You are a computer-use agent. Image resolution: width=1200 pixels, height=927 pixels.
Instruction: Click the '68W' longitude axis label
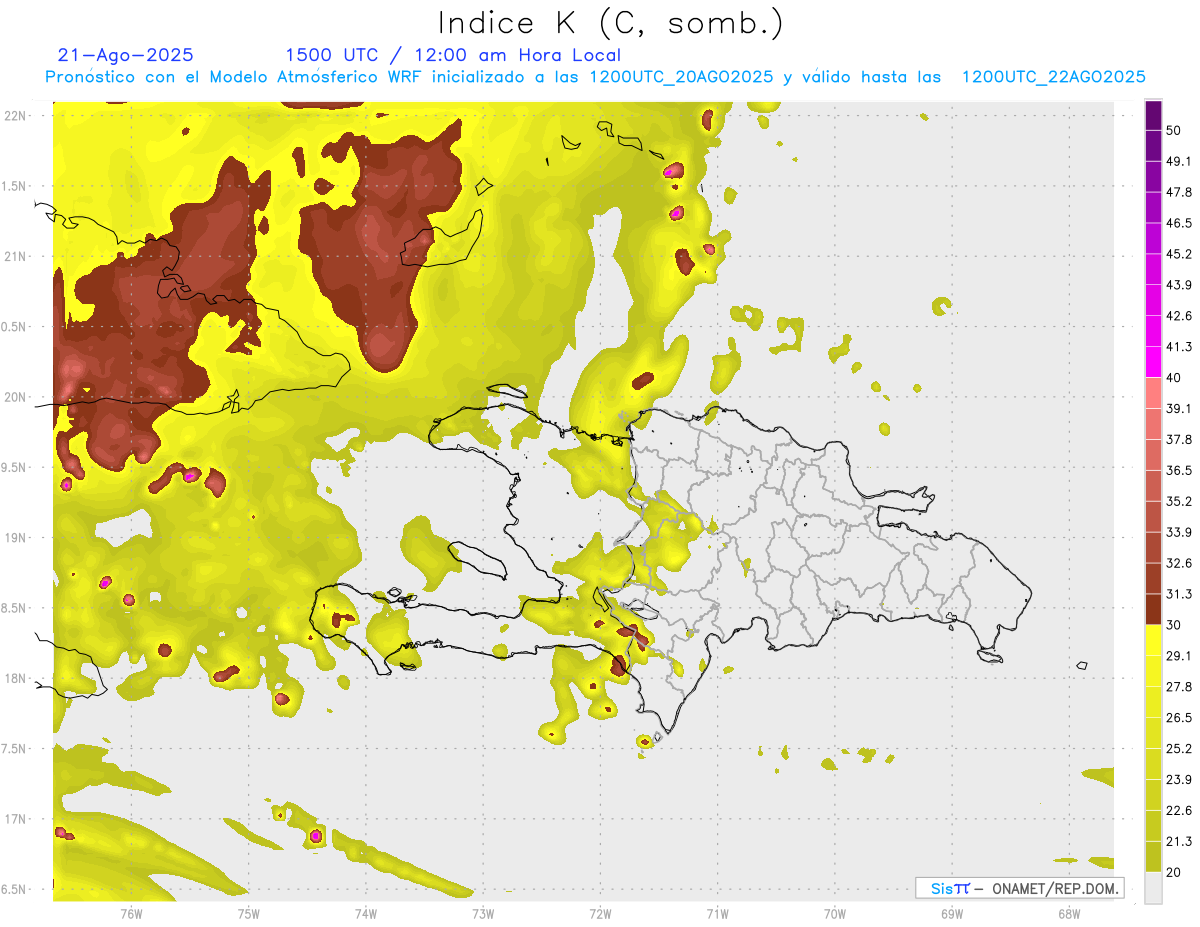point(1069,912)
